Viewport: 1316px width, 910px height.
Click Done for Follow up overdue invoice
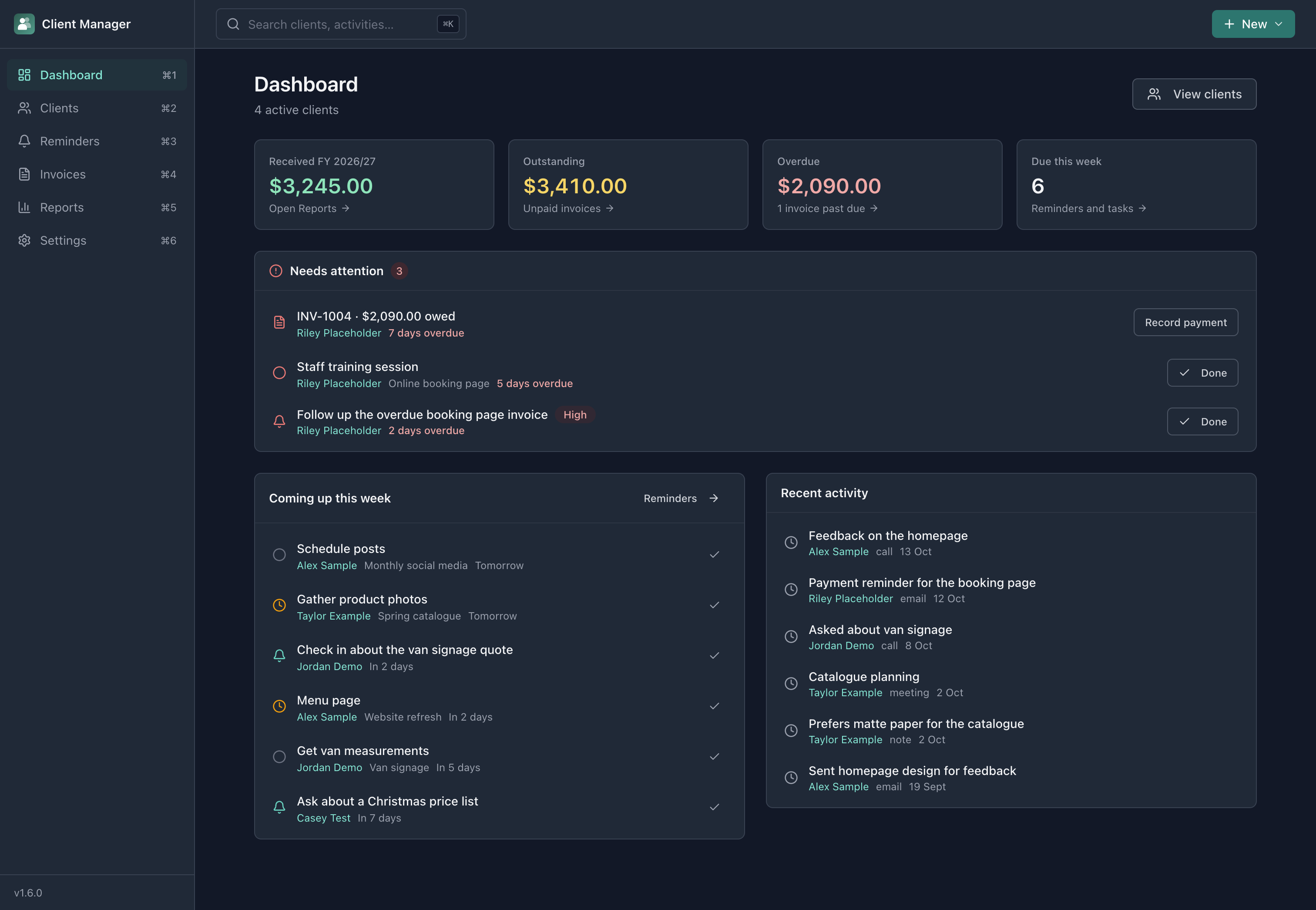point(1202,422)
